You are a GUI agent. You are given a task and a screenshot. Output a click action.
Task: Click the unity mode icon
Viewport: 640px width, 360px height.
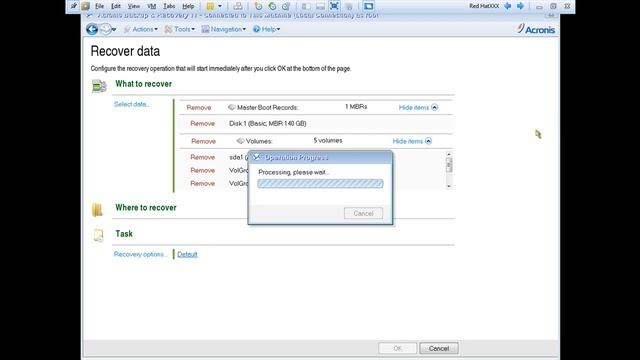coord(349,6)
